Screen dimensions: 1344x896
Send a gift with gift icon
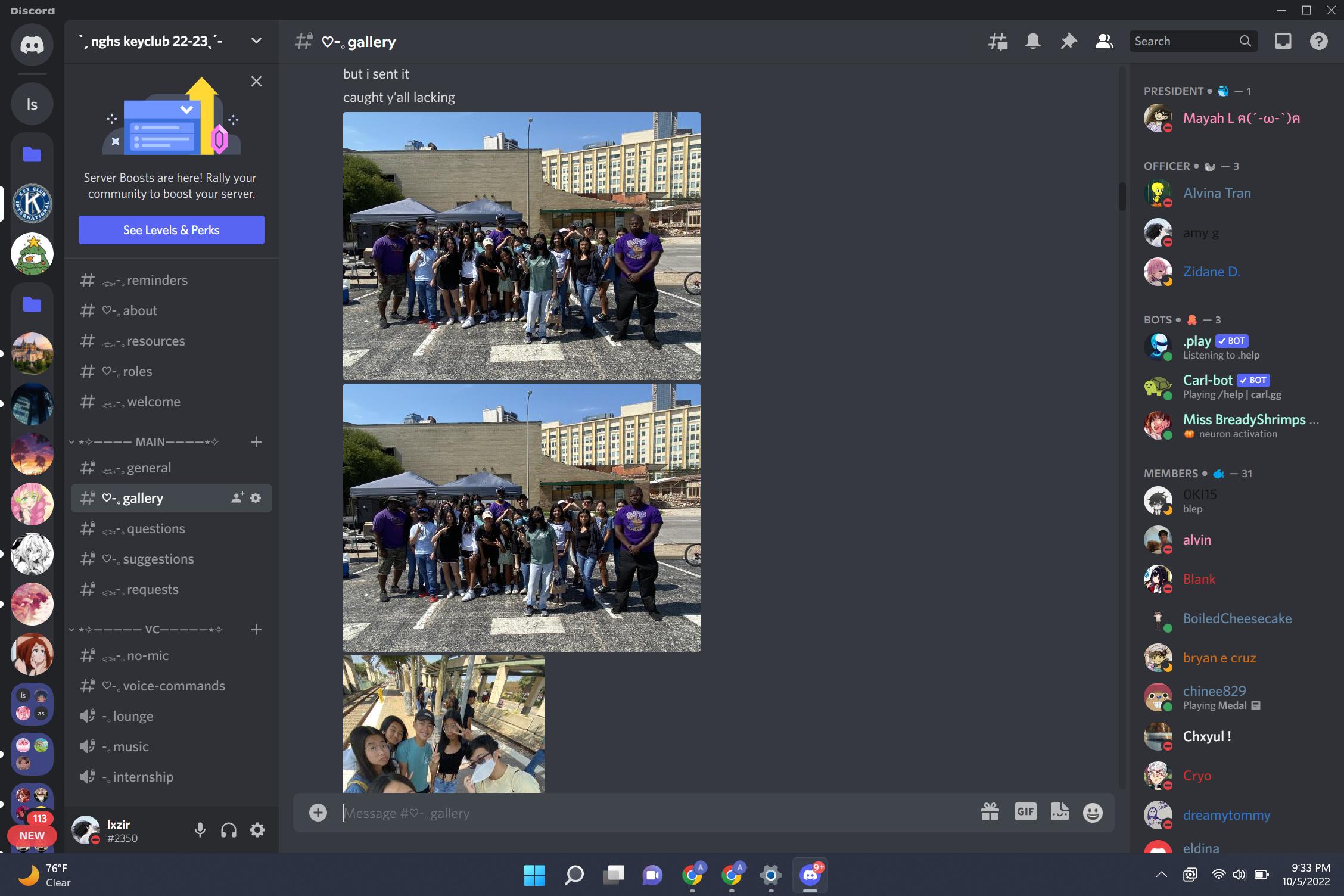(x=990, y=812)
